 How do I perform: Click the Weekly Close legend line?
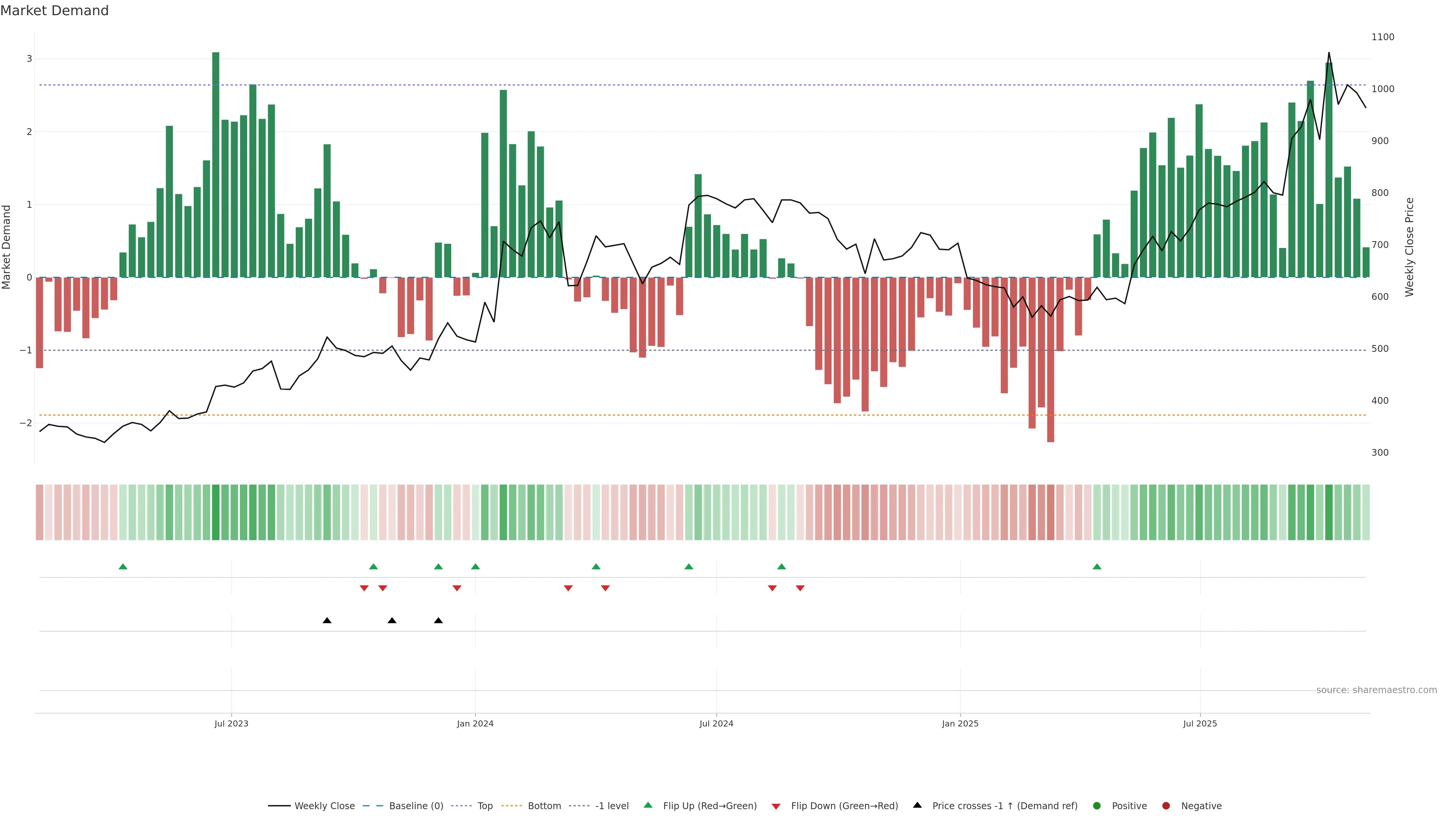point(279,806)
